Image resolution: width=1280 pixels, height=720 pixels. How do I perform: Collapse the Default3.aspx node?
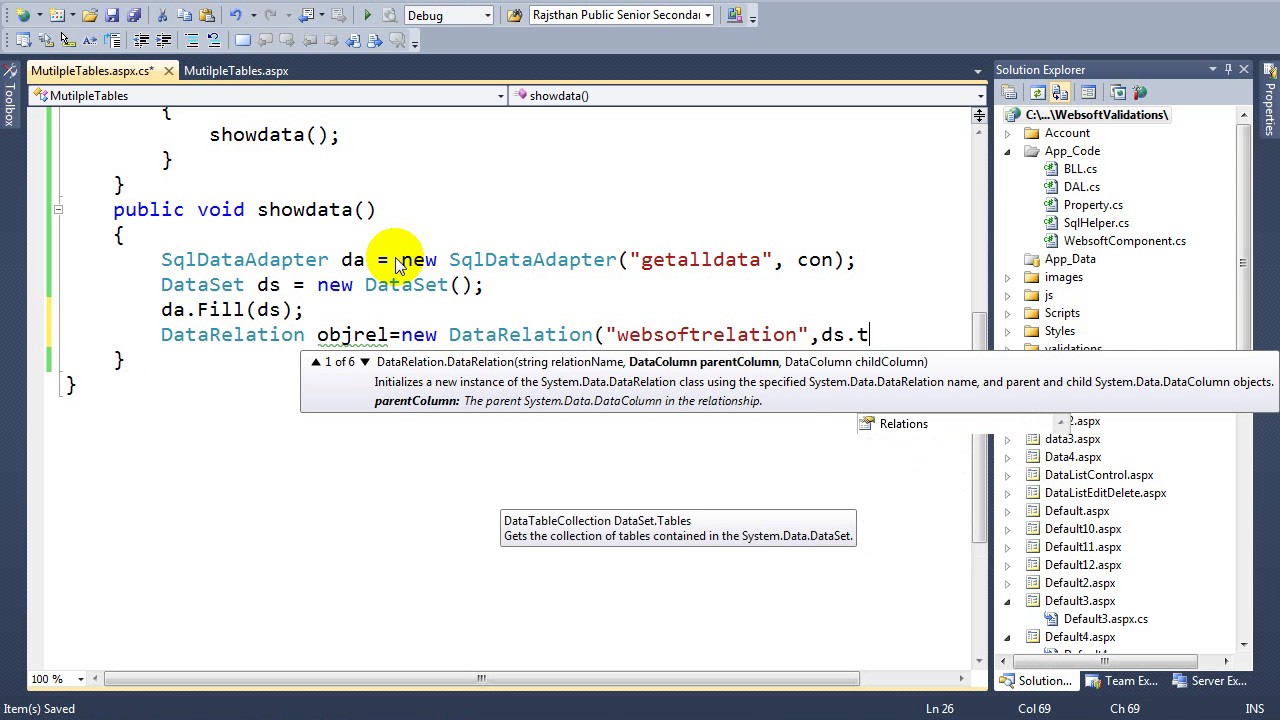click(x=1008, y=601)
